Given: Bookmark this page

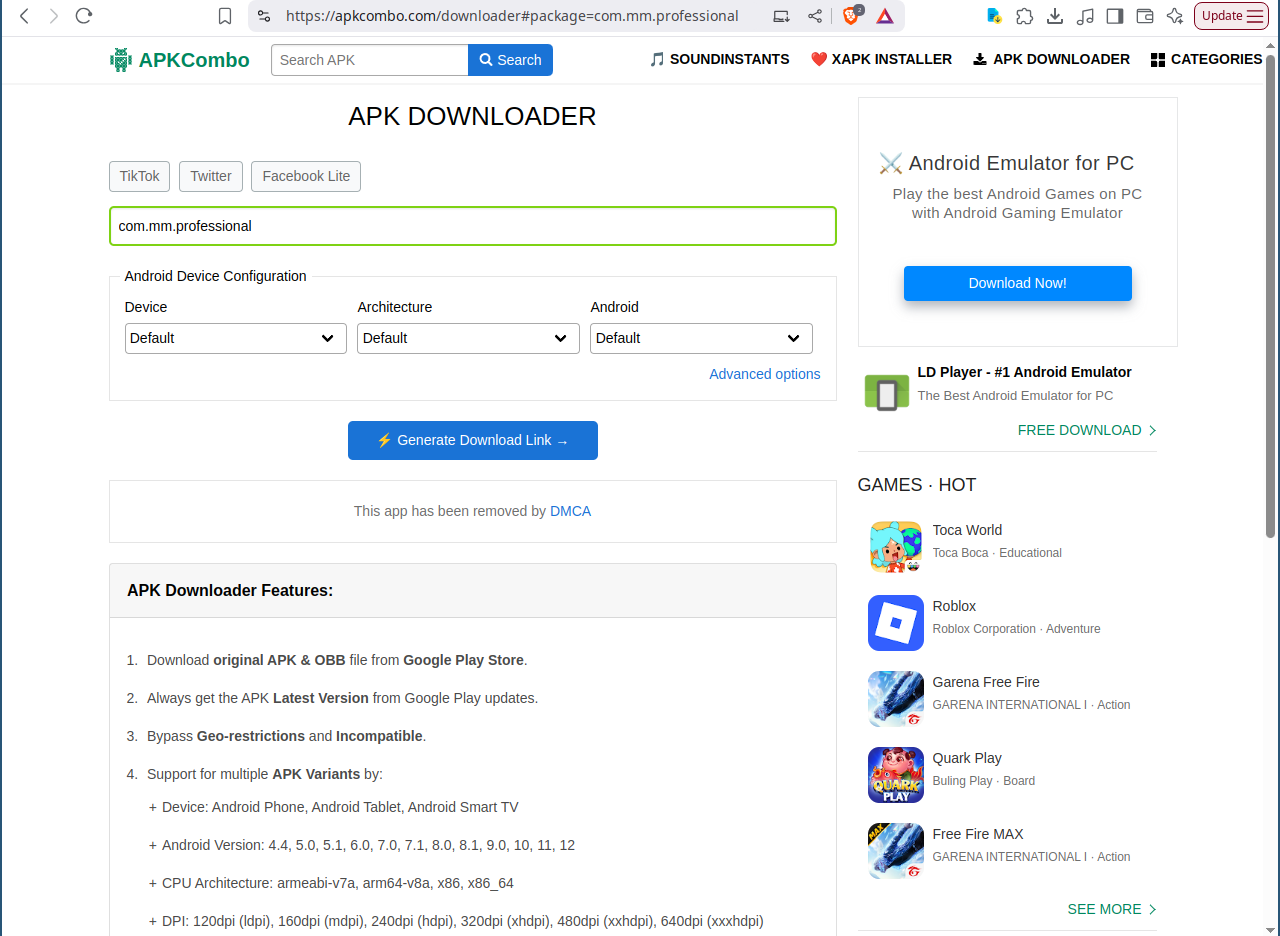Looking at the screenshot, I should (x=225, y=16).
